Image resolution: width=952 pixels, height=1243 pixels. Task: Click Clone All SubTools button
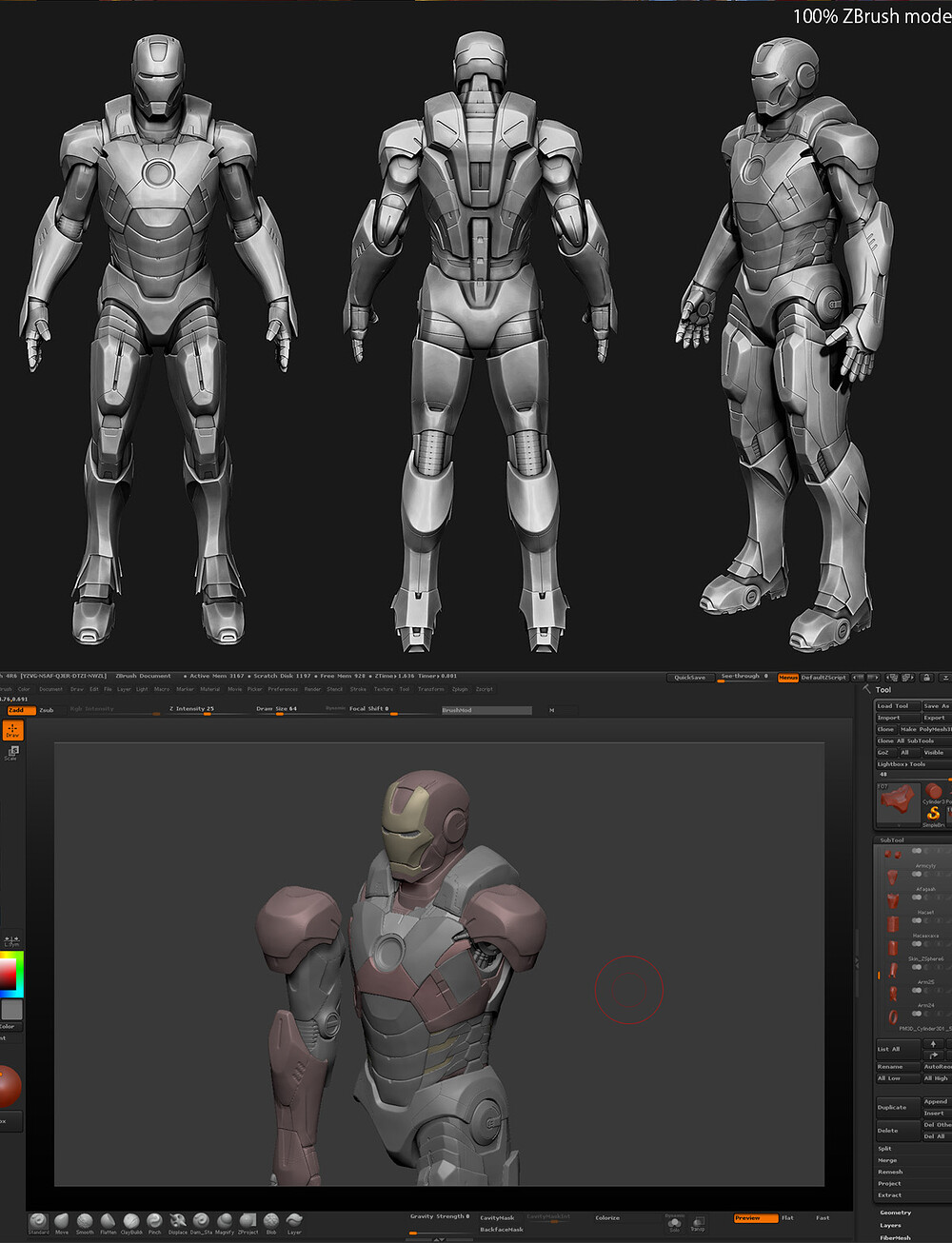point(912,740)
